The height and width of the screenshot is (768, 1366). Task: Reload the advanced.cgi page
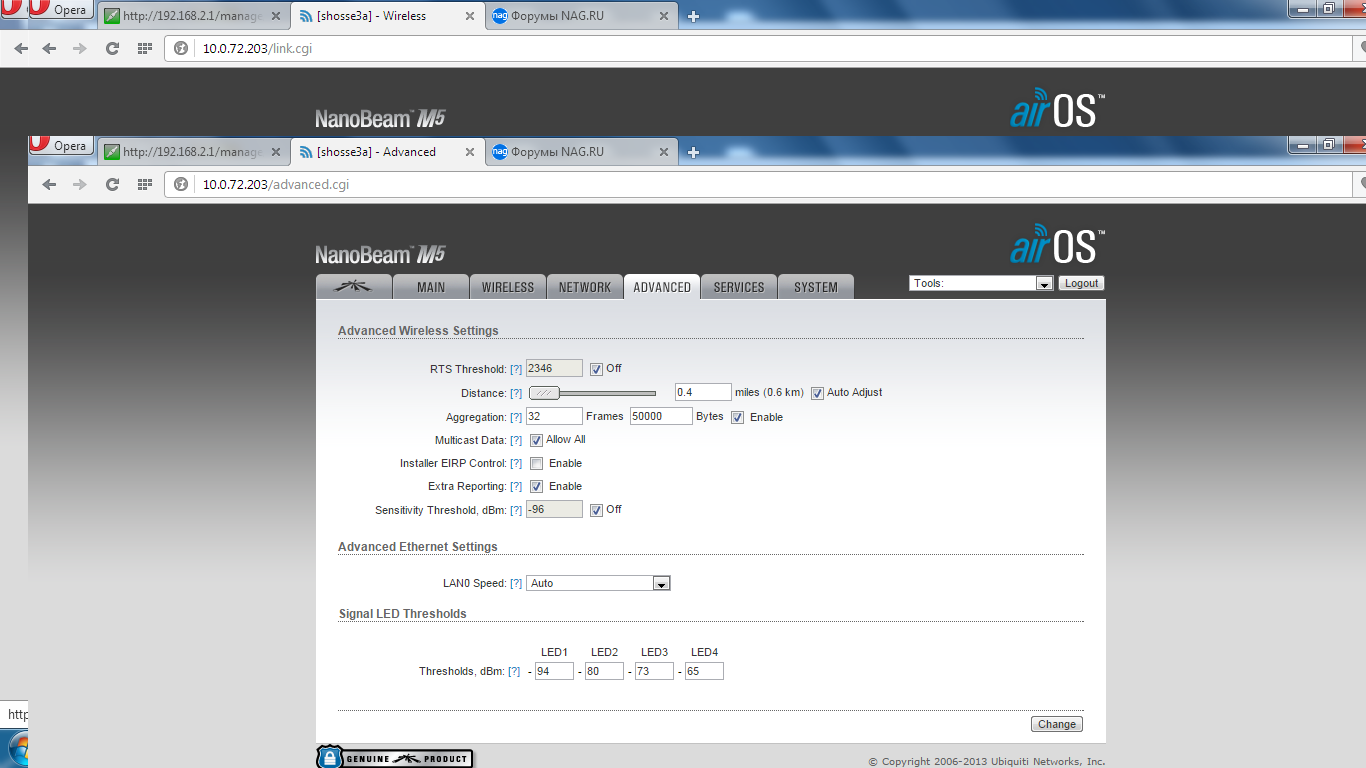(112, 184)
